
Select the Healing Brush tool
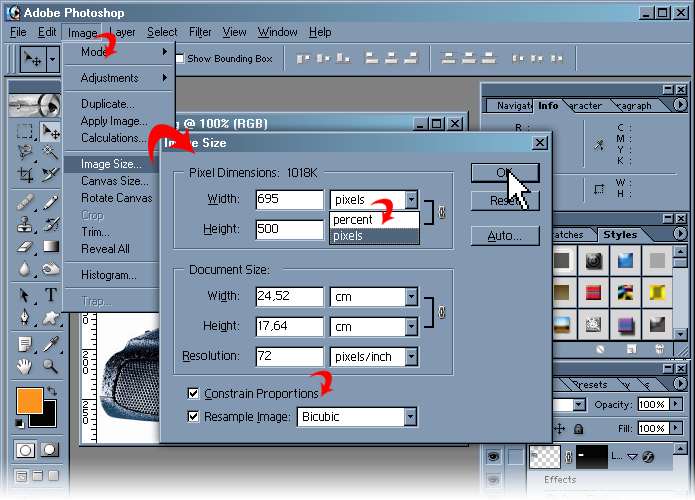(x=25, y=203)
